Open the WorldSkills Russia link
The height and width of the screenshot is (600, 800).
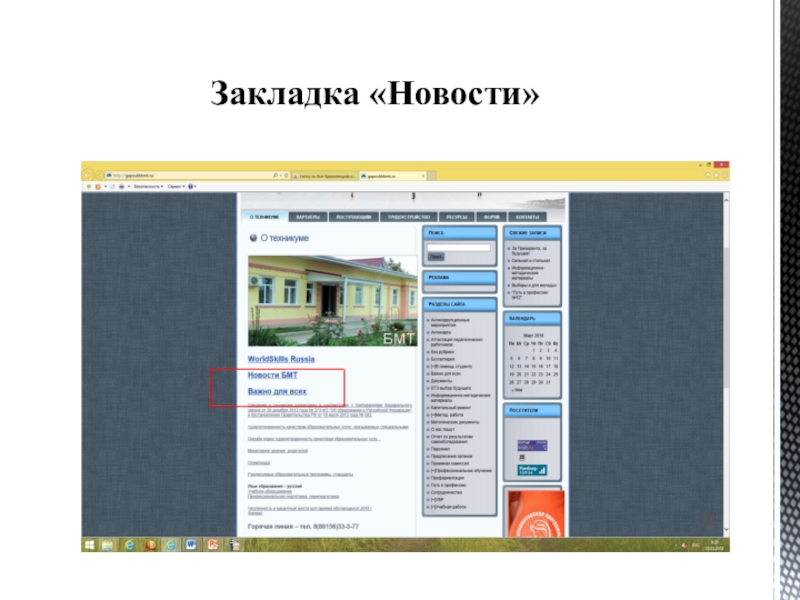[281, 359]
